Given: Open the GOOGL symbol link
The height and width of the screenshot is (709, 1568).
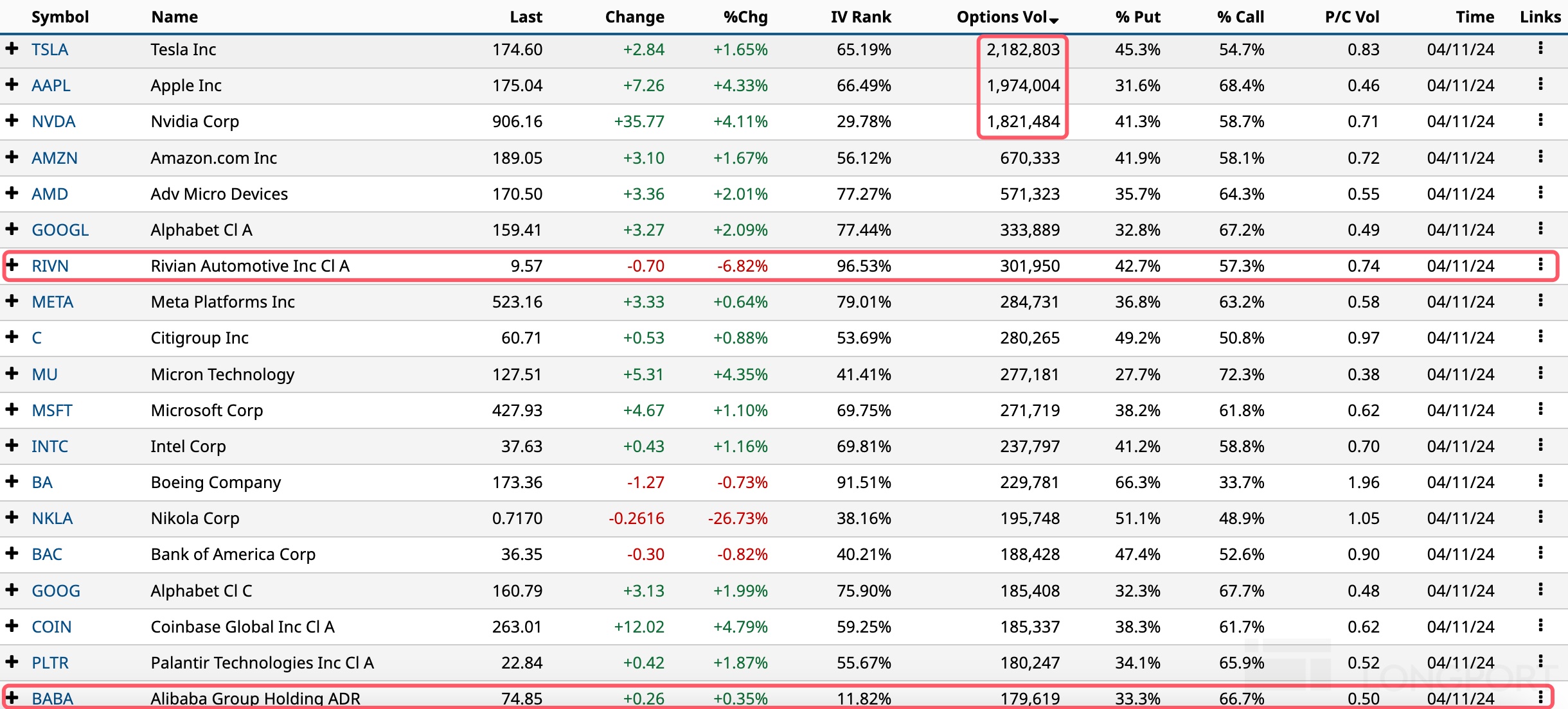Looking at the screenshot, I should click(x=60, y=230).
